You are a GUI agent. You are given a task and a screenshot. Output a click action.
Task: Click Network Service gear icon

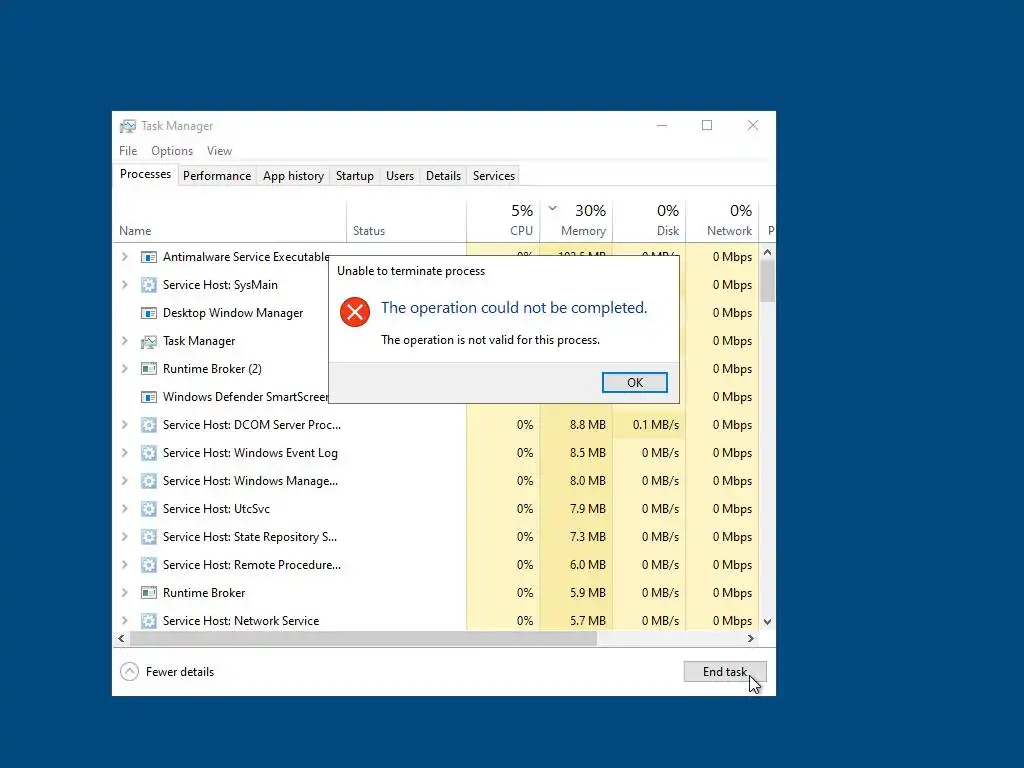coord(149,621)
